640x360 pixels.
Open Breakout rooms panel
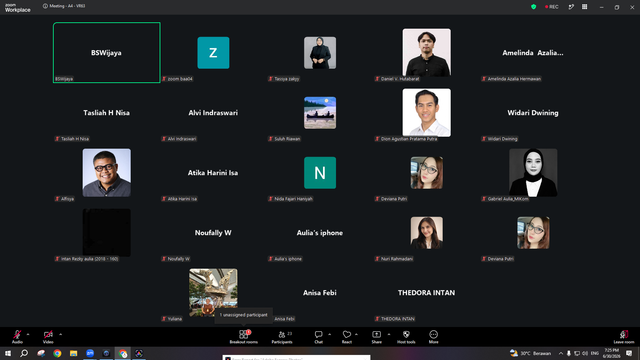point(244,337)
